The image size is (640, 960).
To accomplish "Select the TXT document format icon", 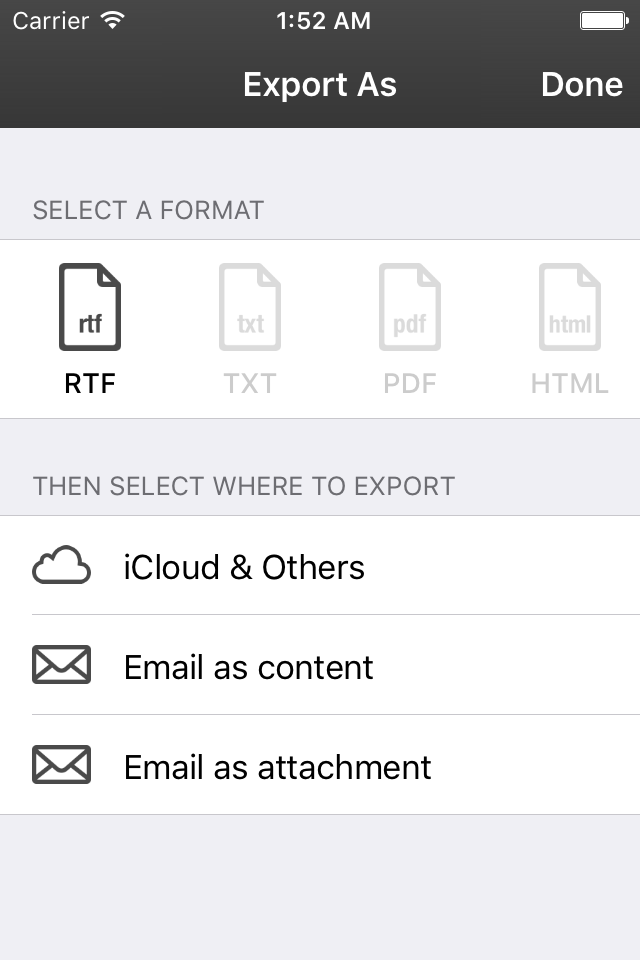I will tap(250, 307).
